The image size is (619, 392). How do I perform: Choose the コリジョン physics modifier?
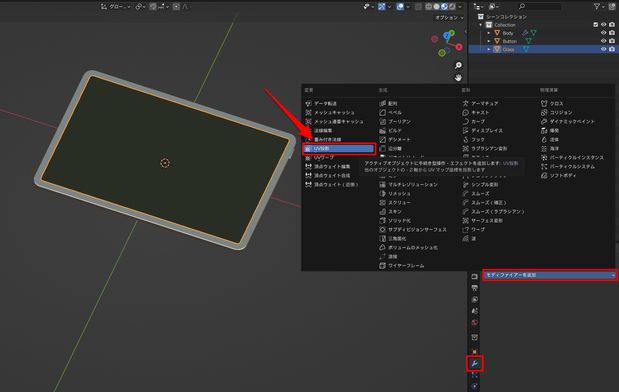(557, 113)
